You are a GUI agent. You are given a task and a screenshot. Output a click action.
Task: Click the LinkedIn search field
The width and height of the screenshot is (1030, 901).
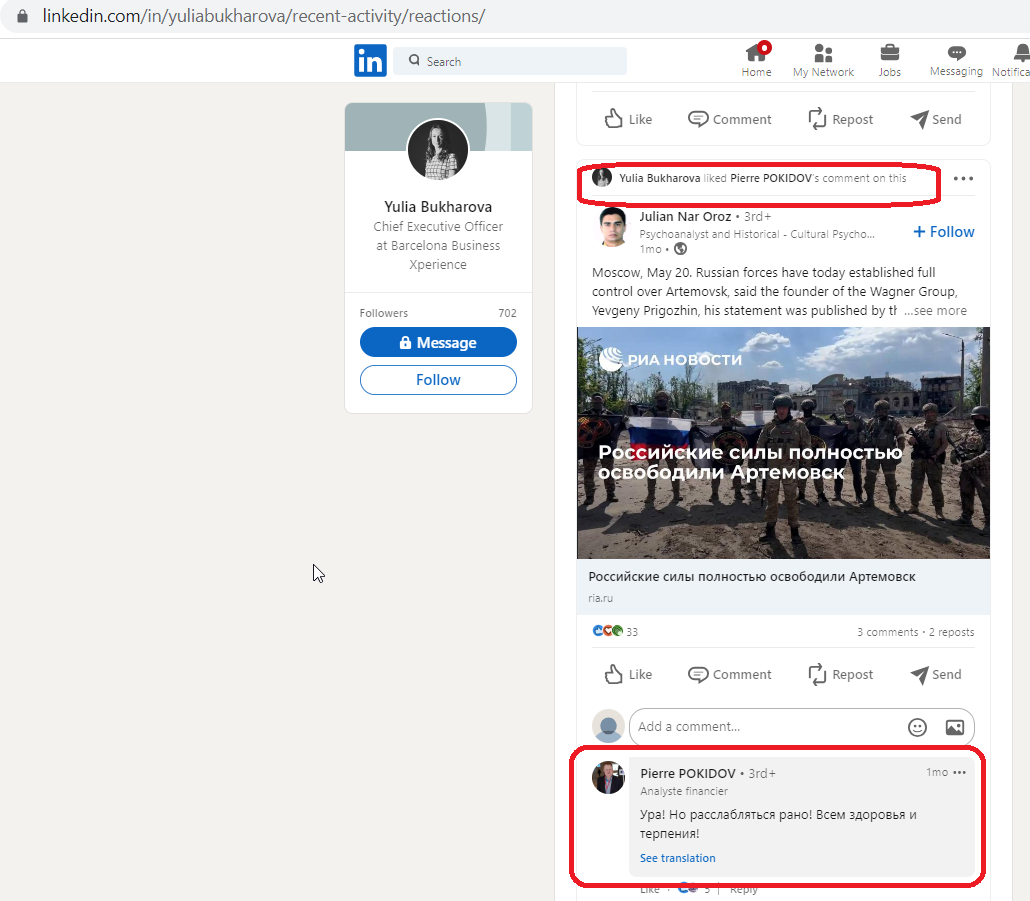point(510,61)
